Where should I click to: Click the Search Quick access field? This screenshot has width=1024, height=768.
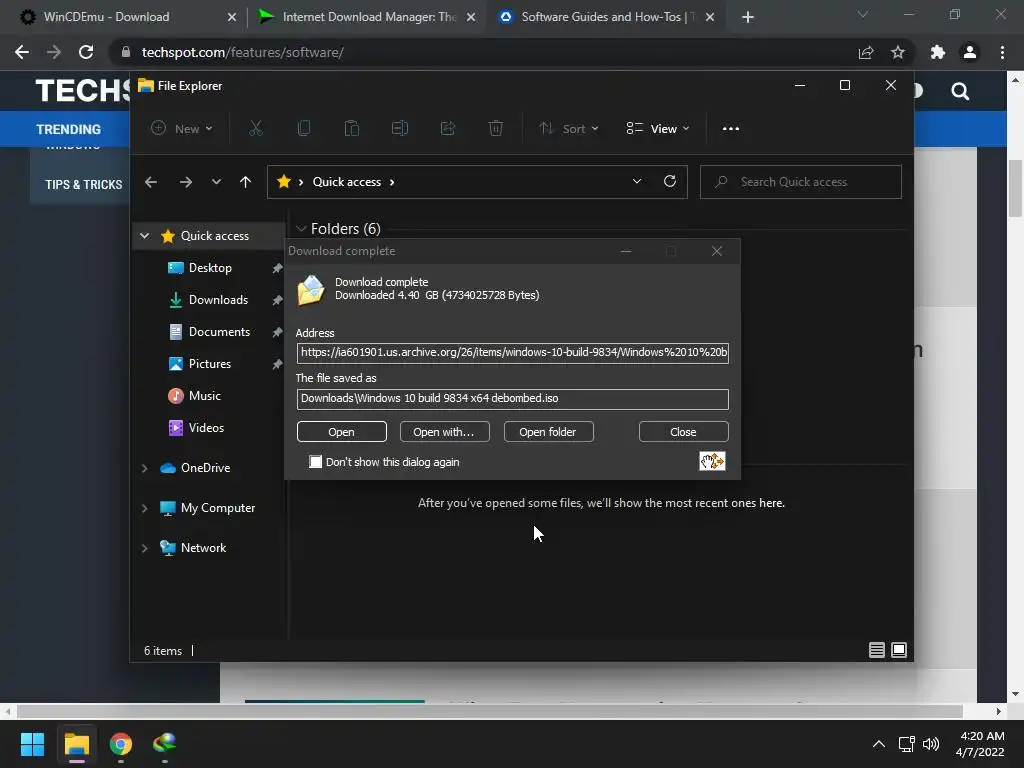801,182
